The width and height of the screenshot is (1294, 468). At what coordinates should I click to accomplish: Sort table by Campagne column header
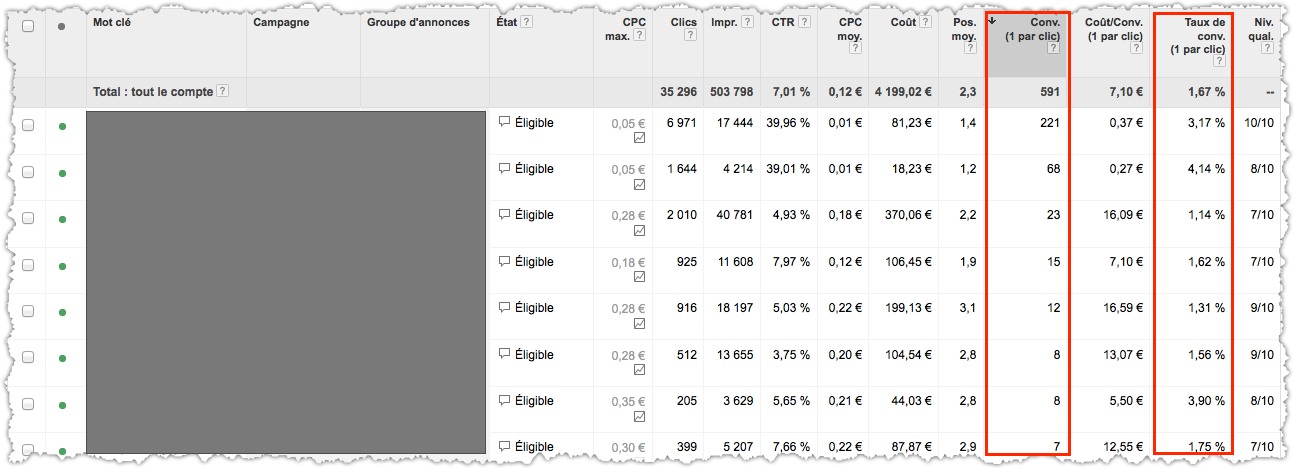[x=281, y=22]
